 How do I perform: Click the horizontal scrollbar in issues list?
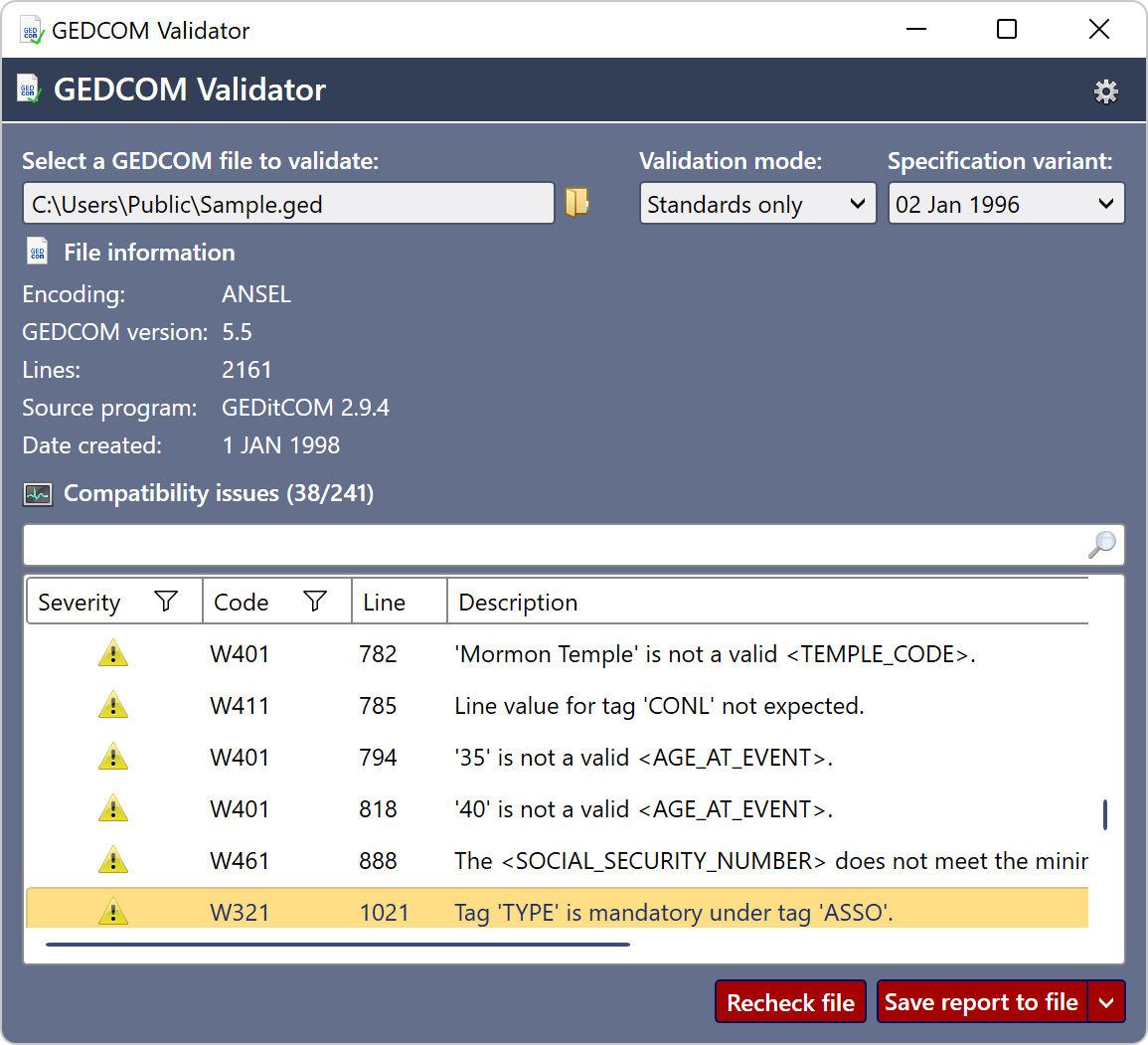click(338, 944)
